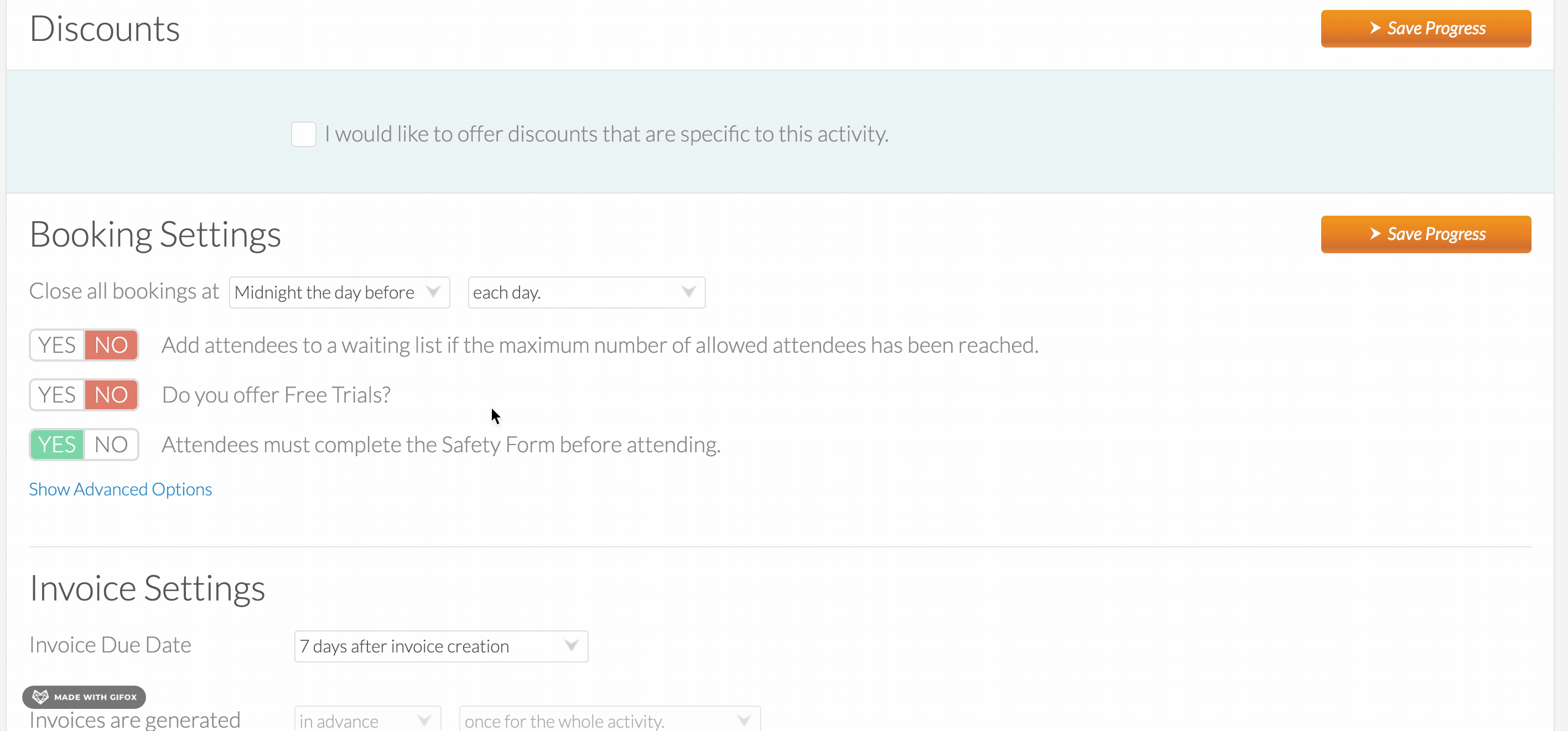The height and width of the screenshot is (731, 1568).
Task: Click the Safety Form requirement text
Action: 442,445
